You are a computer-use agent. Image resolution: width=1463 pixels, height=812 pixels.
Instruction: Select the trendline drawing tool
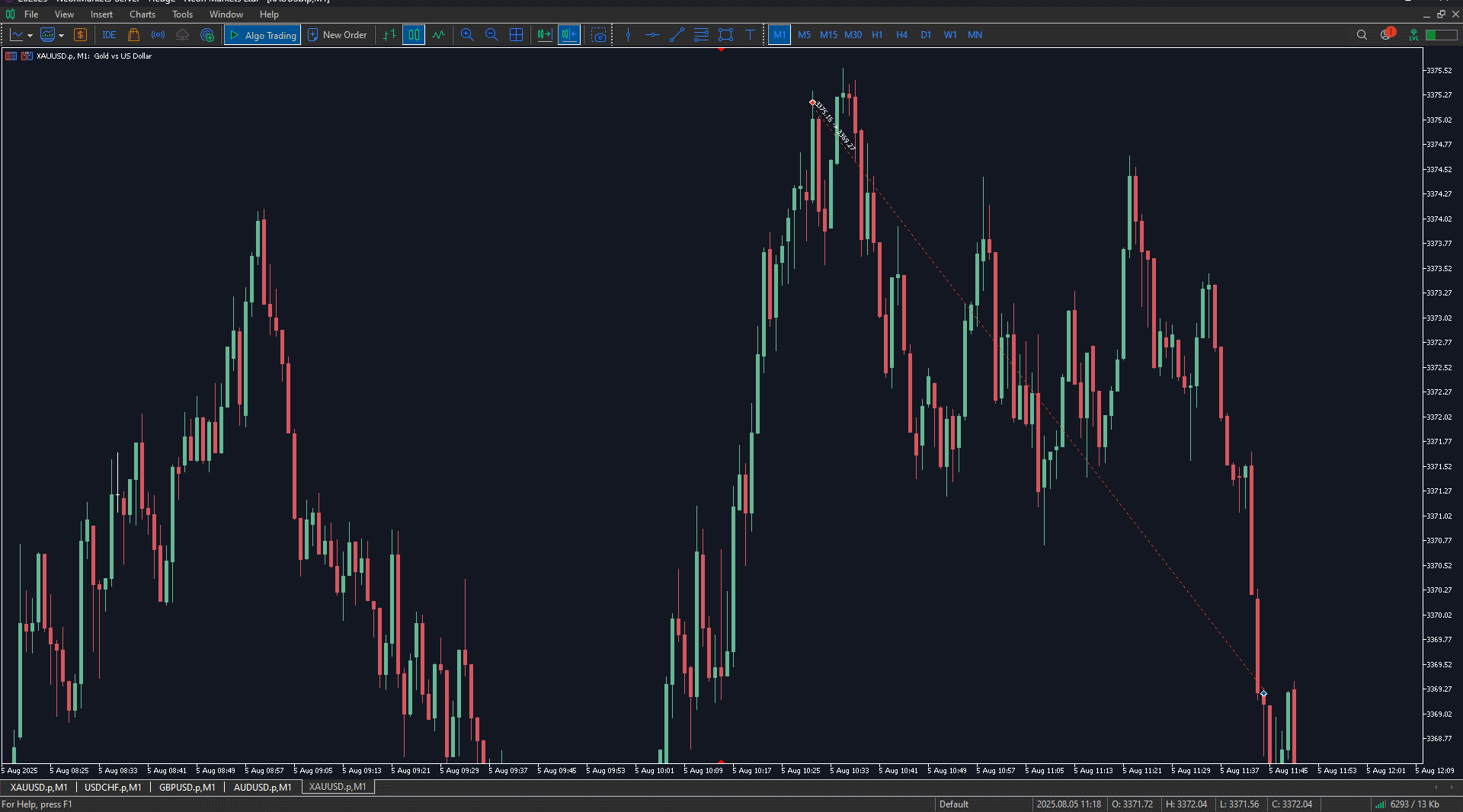pos(677,35)
